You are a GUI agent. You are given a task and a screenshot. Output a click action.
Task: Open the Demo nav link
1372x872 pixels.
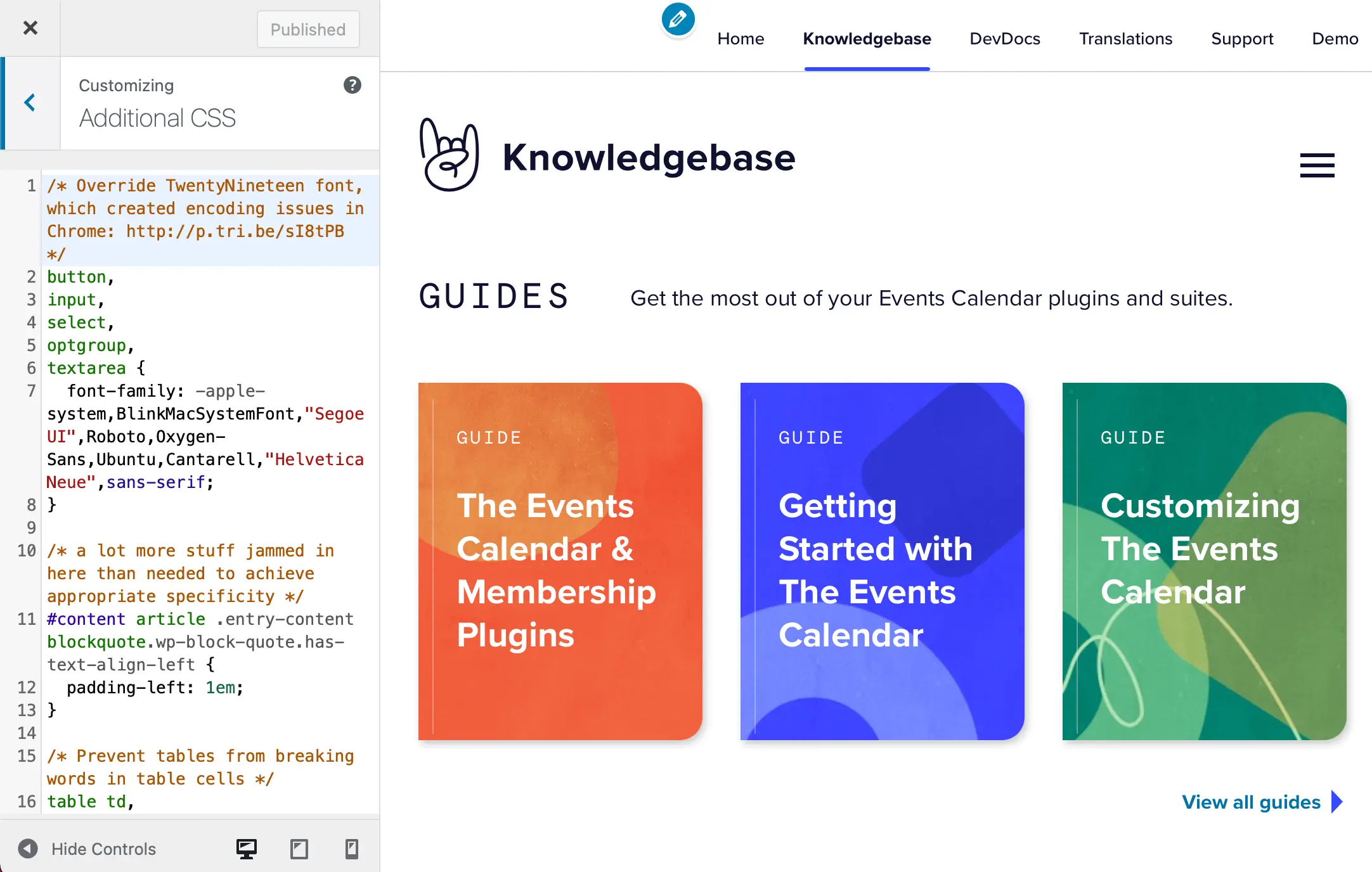pyautogui.click(x=1335, y=39)
